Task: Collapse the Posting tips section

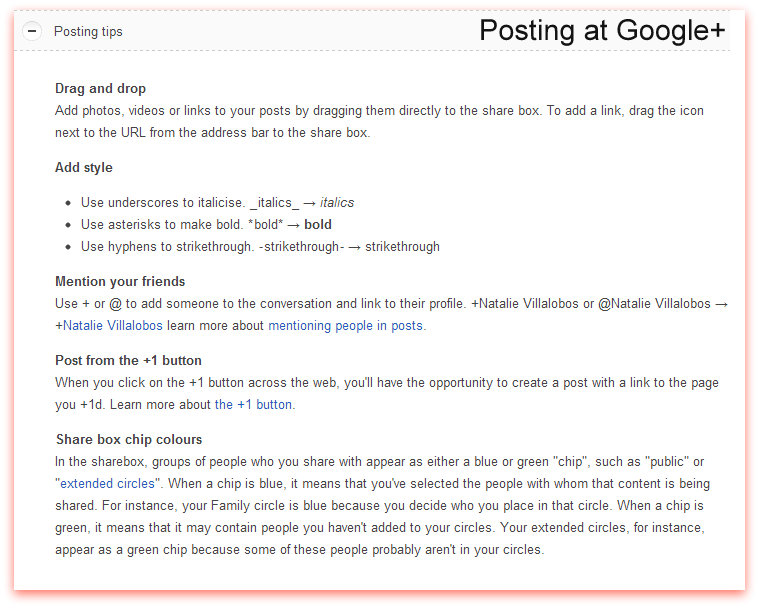Action: pyautogui.click(x=32, y=31)
